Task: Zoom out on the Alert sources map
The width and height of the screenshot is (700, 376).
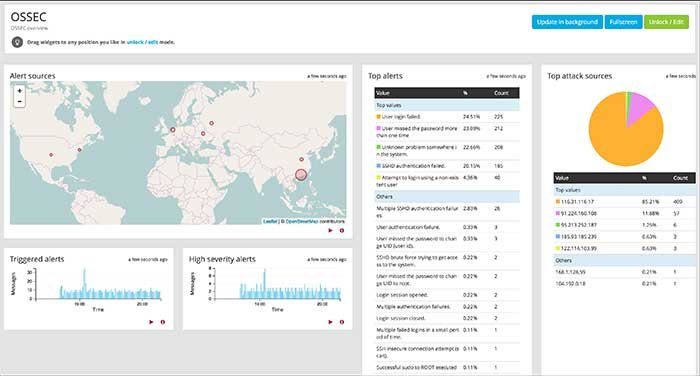Action: click(x=19, y=101)
